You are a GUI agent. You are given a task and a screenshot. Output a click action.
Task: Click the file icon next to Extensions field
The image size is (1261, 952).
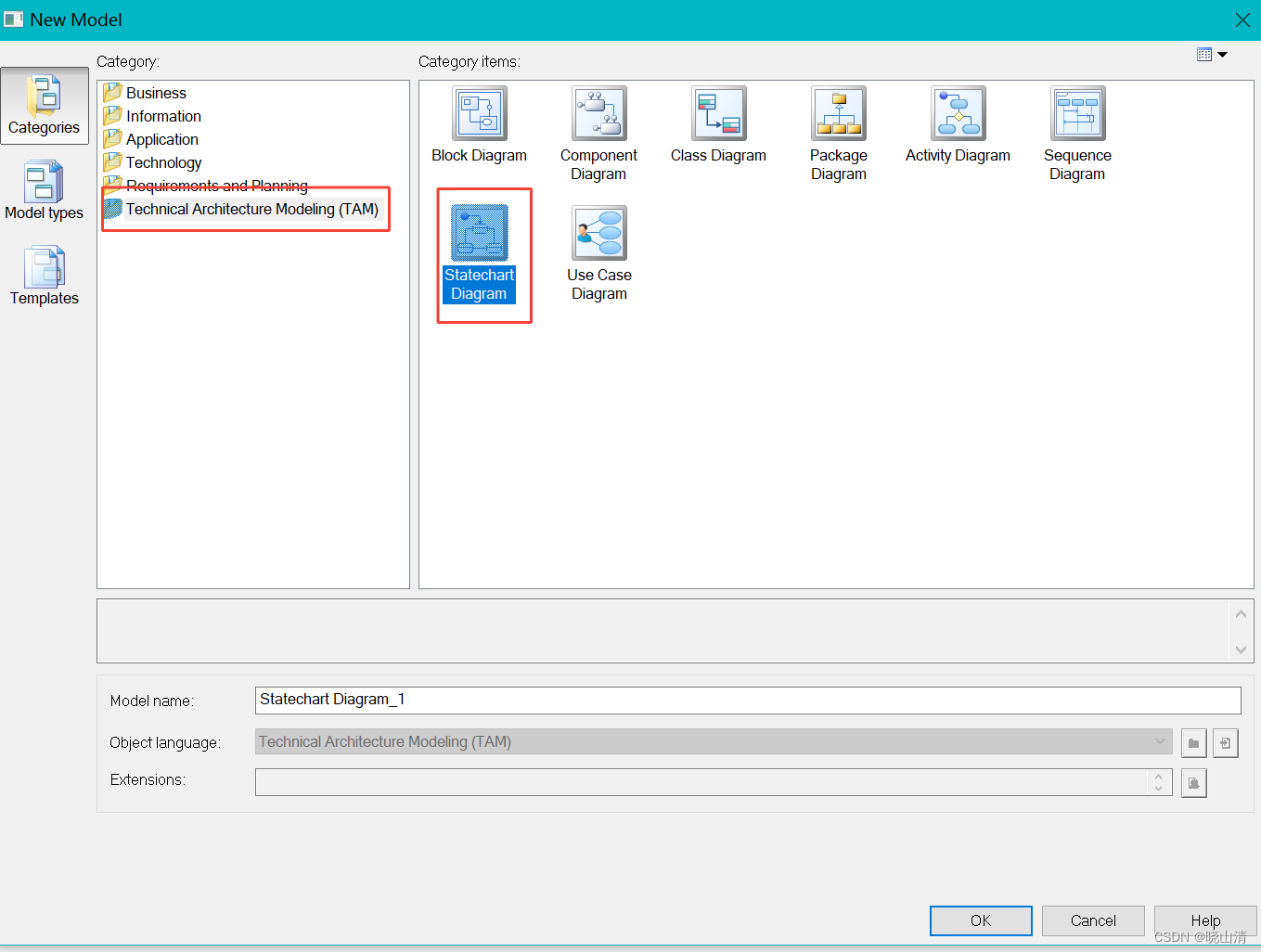1193,782
